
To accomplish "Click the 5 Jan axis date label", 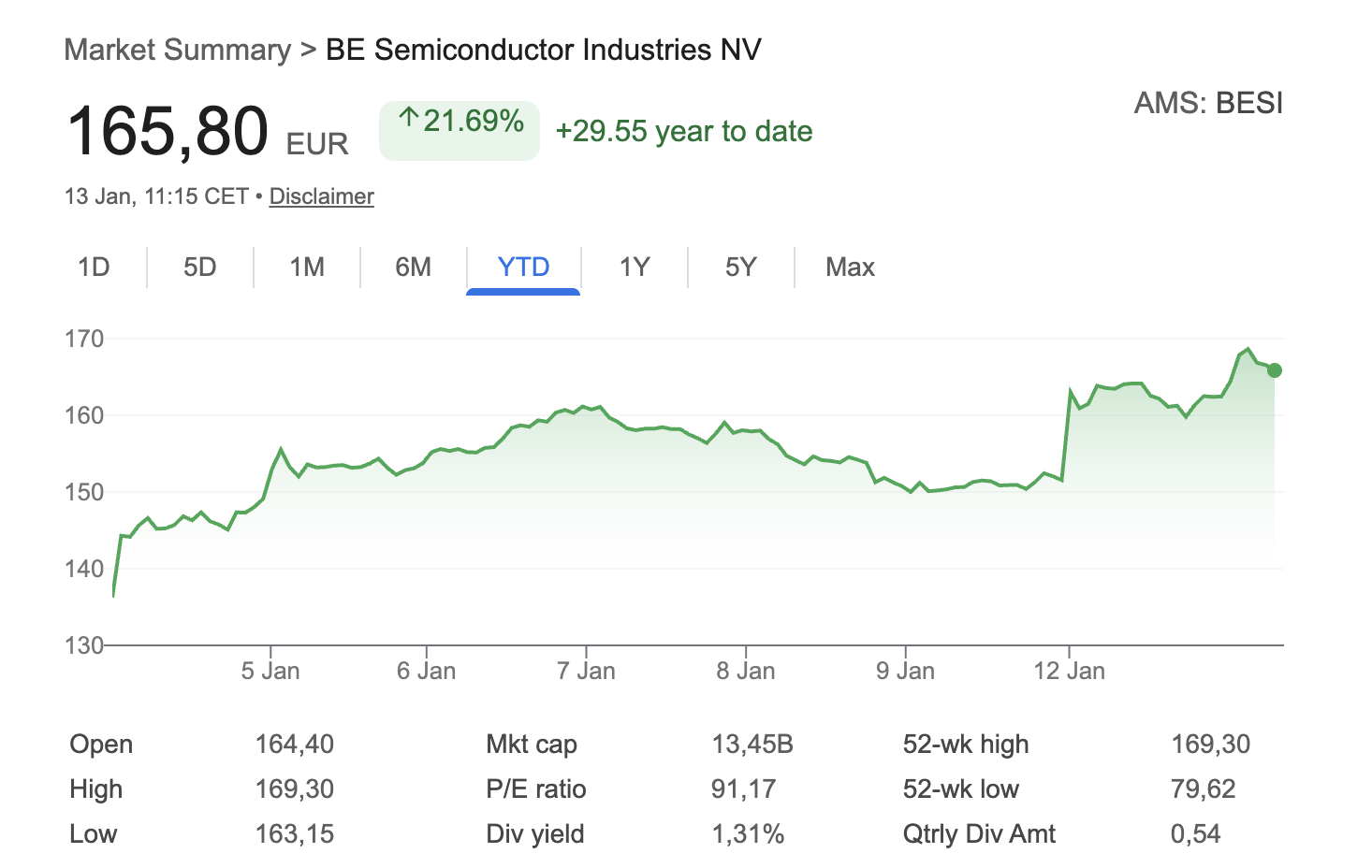I will click(270, 671).
